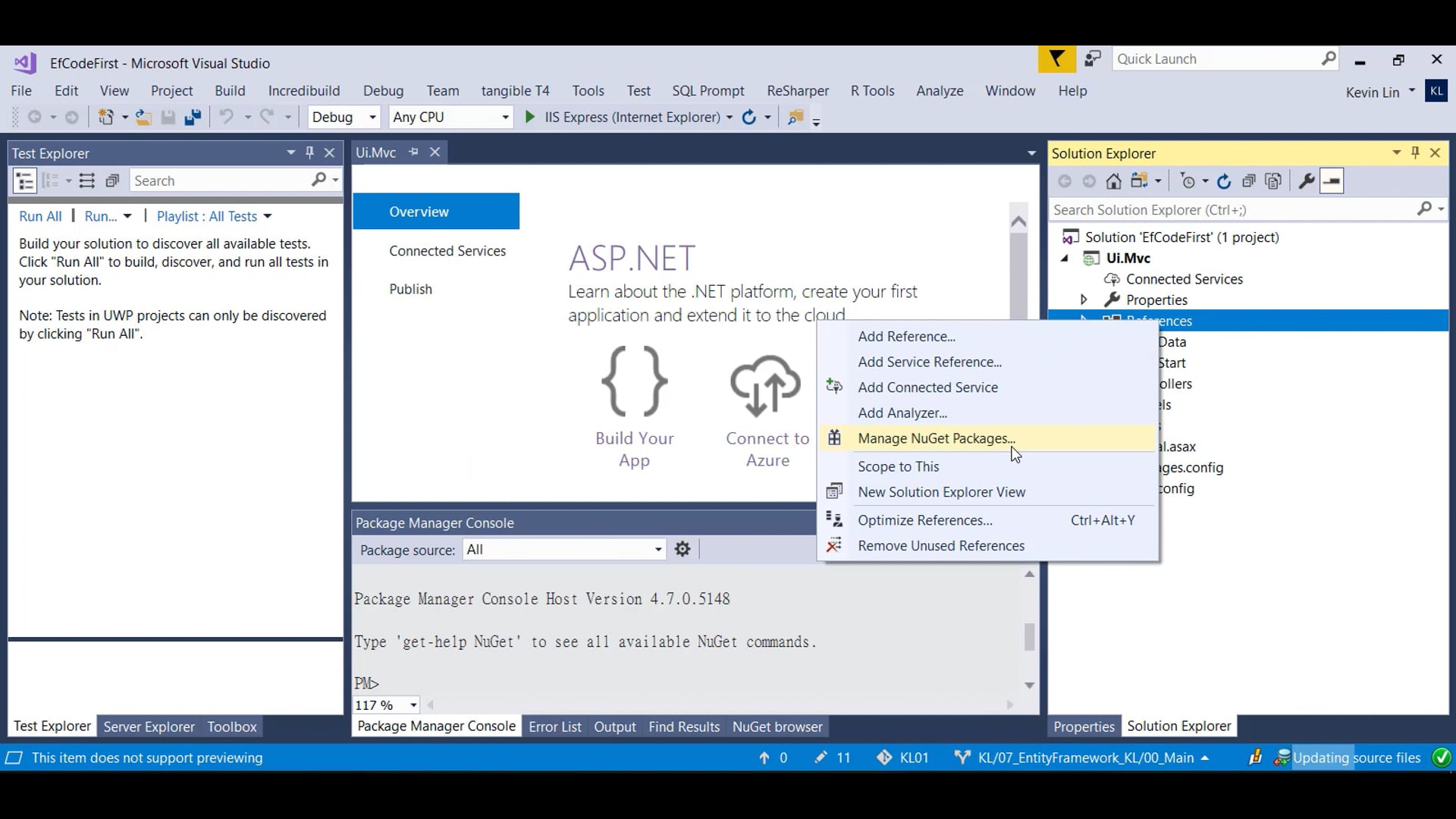Viewport: 1456px width, 819px height.
Task: Toggle Preview Selected Items in Solution Explorer
Action: 1332,181
